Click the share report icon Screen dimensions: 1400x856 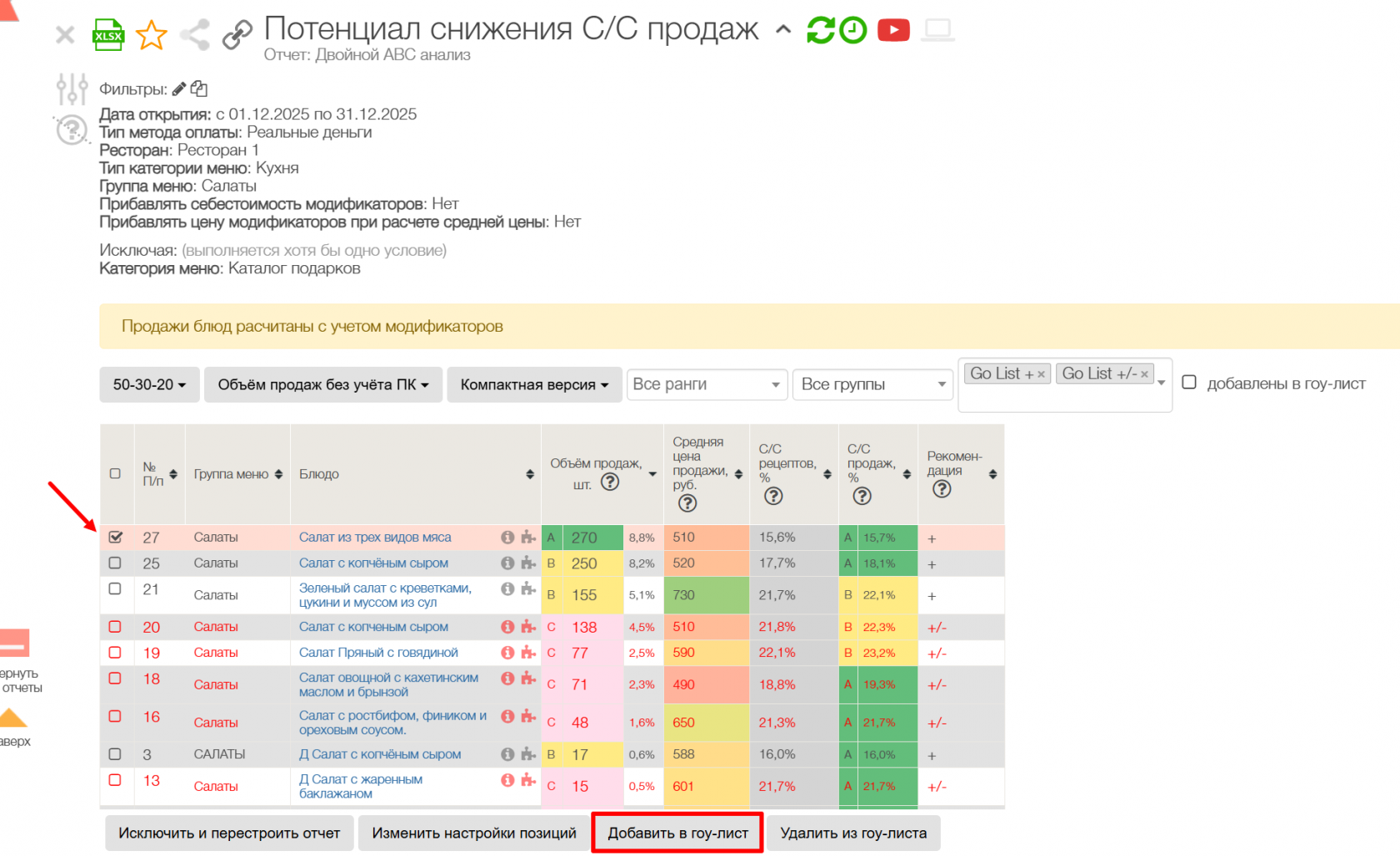point(195,35)
